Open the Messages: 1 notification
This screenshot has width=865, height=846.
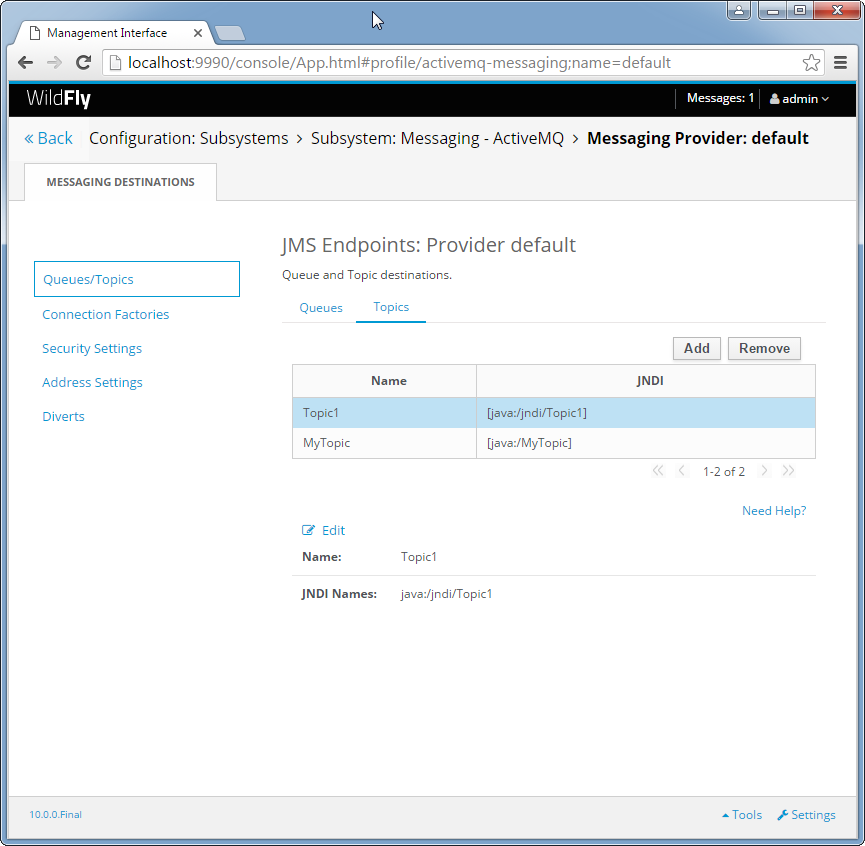pos(720,98)
